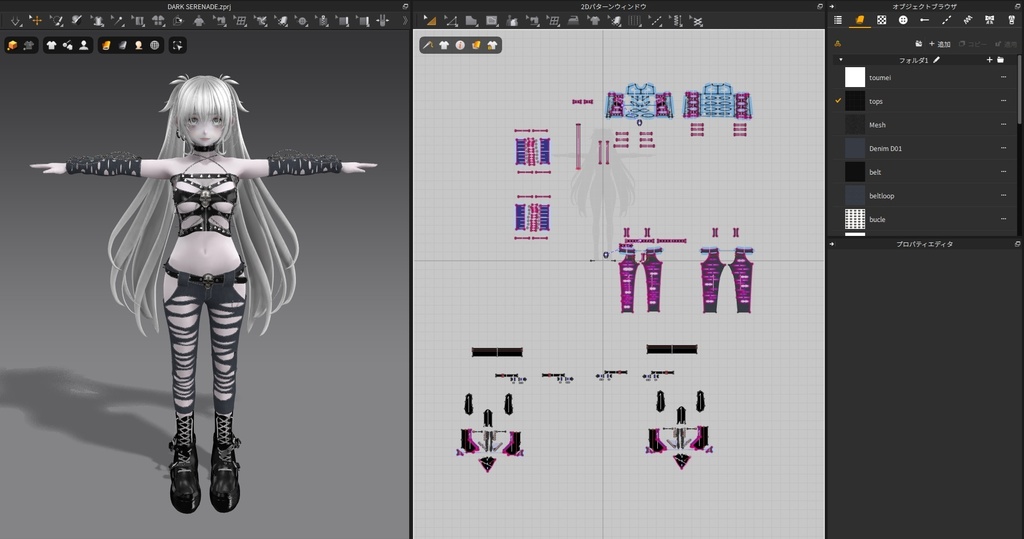Image resolution: width=1024 pixels, height=539 pixels.
Task: Toggle the monochrome surface render style icon
Action: tap(122, 45)
